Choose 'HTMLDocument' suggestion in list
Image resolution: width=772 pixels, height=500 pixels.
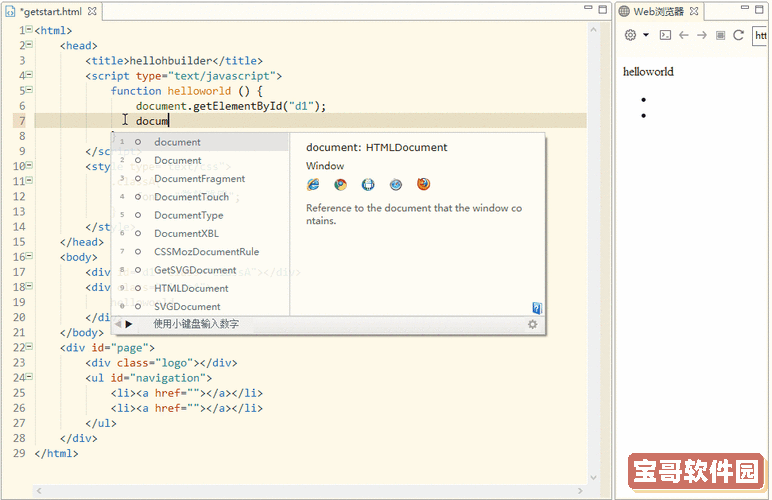(x=200, y=288)
